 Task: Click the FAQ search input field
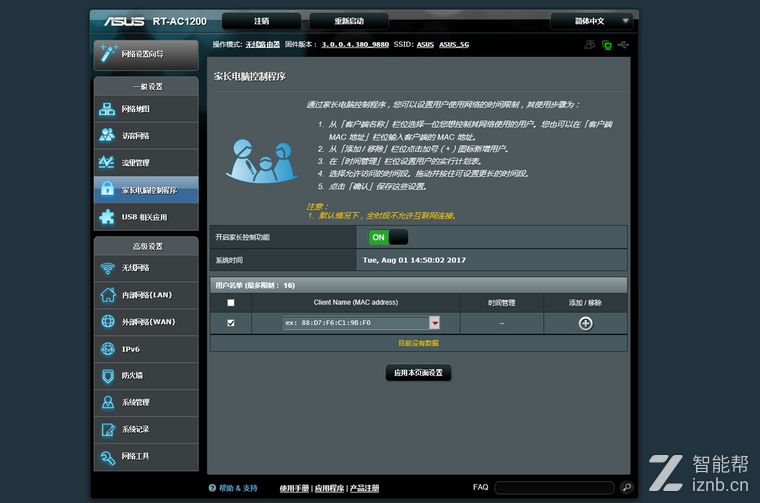coord(554,487)
